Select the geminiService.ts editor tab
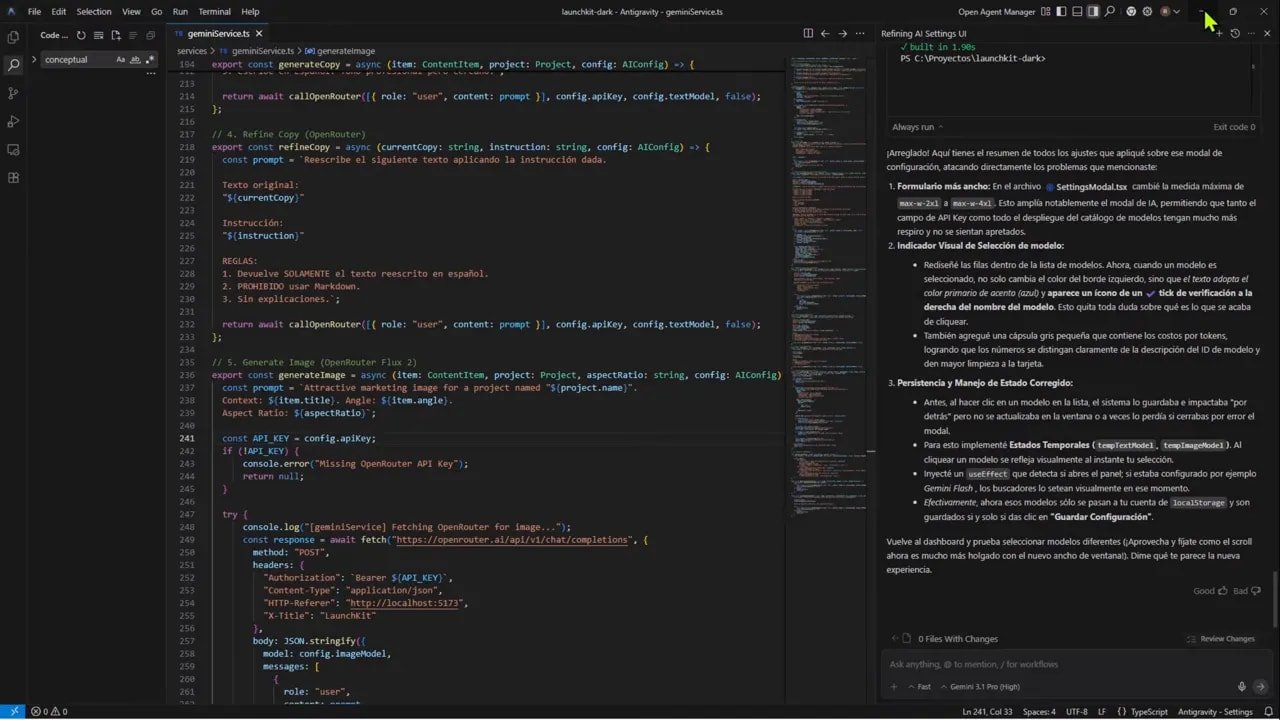The width and height of the screenshot is (1280, 720). click(216, 32)
